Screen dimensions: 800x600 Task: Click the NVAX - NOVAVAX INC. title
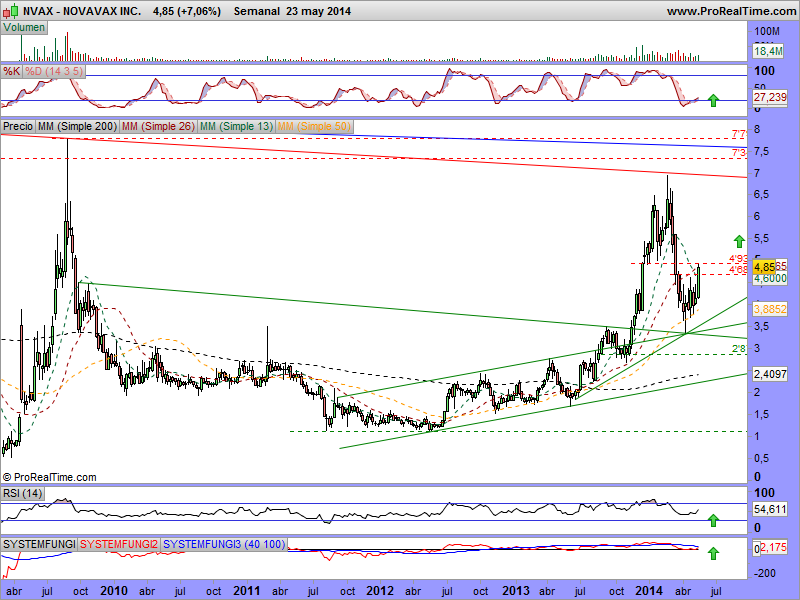coord(82,11)
